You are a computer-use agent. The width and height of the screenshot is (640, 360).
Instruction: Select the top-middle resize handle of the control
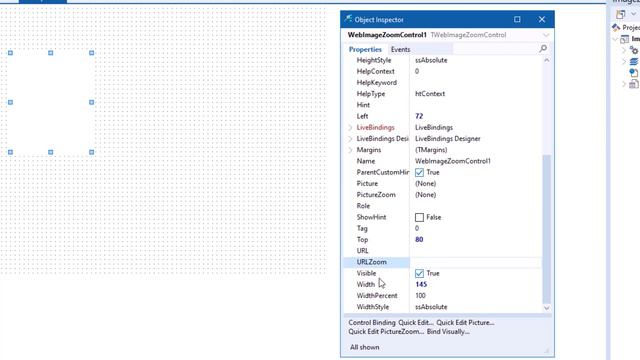(51, 53)
